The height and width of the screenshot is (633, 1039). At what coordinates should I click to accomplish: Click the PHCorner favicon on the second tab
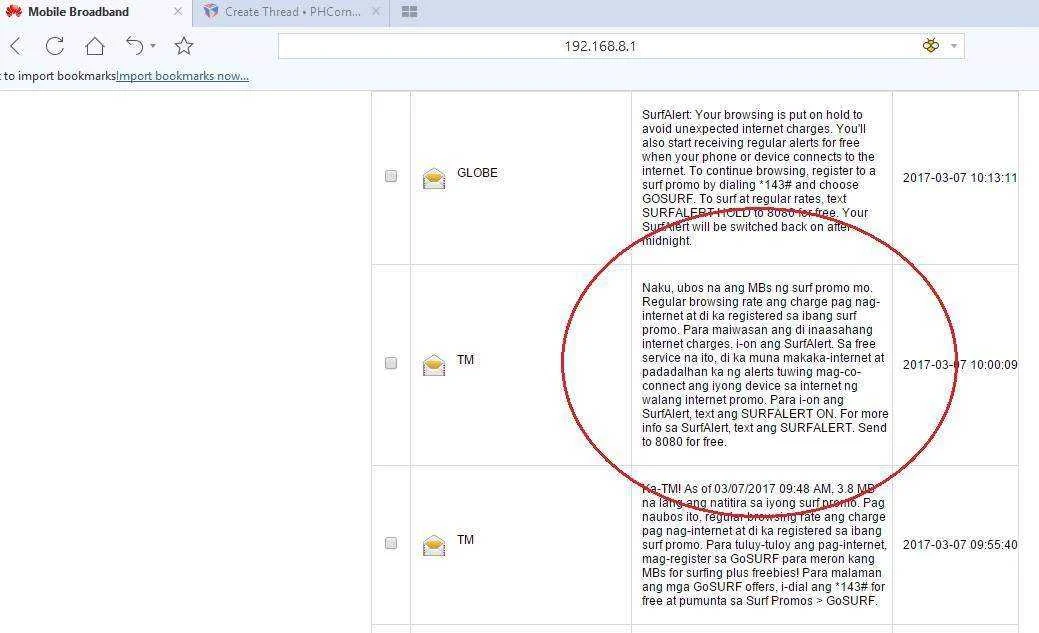coord(211,11)
